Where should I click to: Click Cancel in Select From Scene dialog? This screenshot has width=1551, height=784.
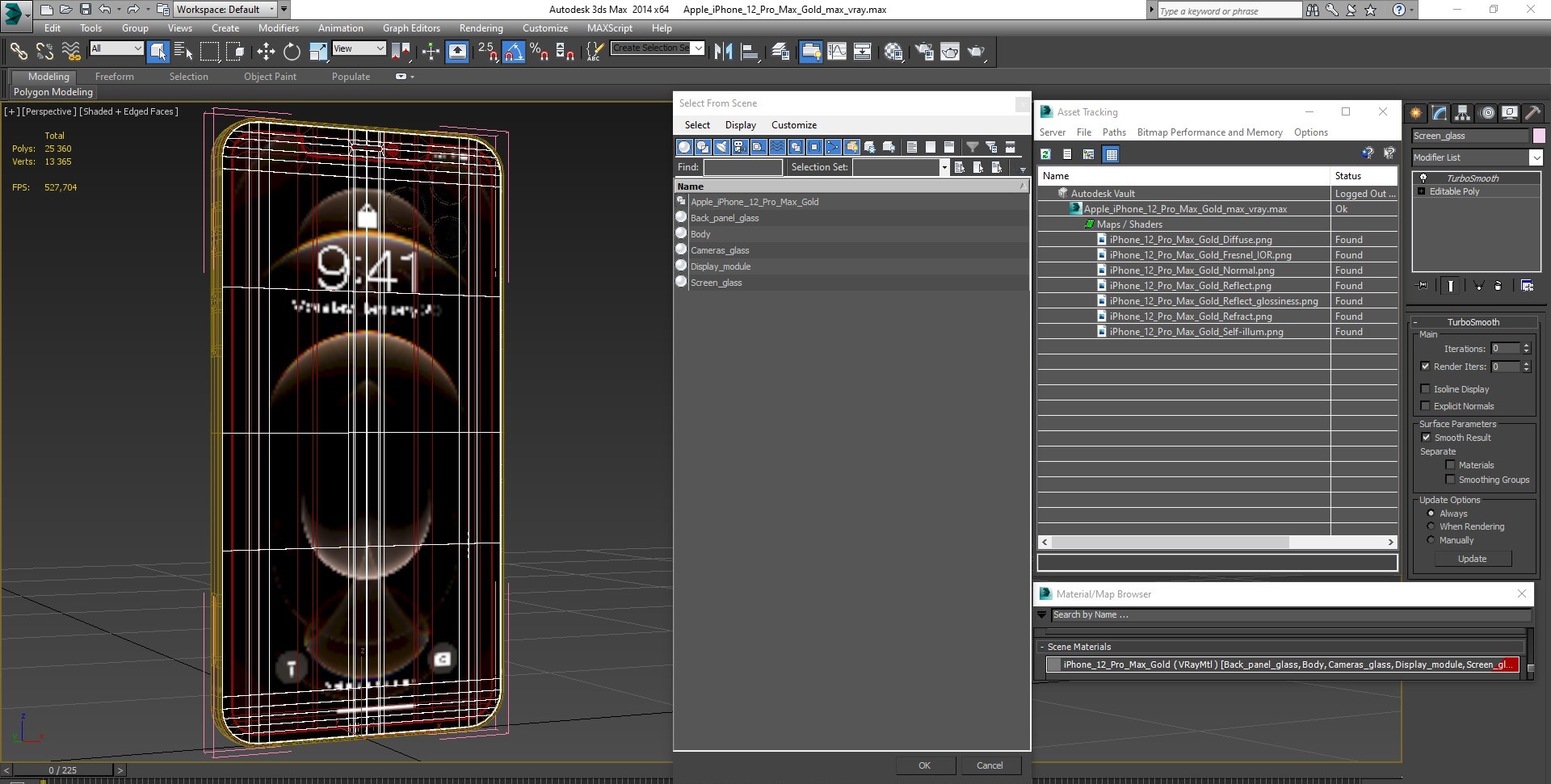click(x=990, y=765)
